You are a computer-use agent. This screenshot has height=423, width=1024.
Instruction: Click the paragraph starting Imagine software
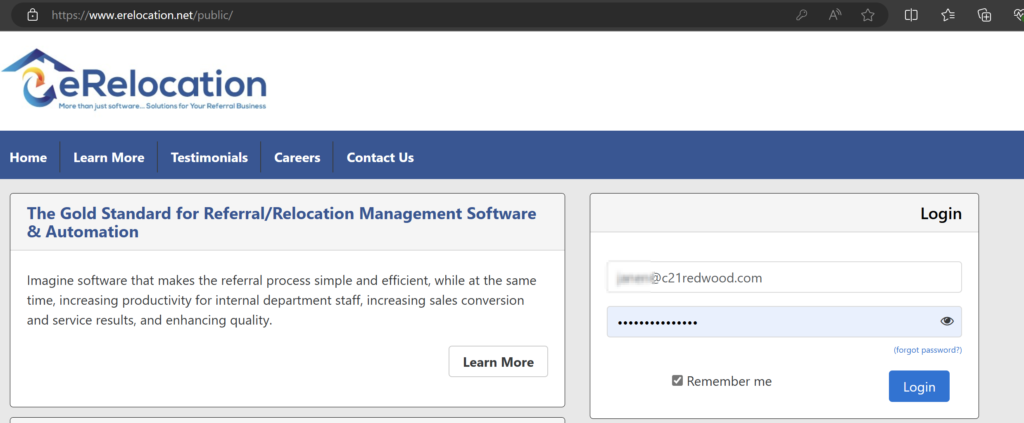click(x=281, y=300)
